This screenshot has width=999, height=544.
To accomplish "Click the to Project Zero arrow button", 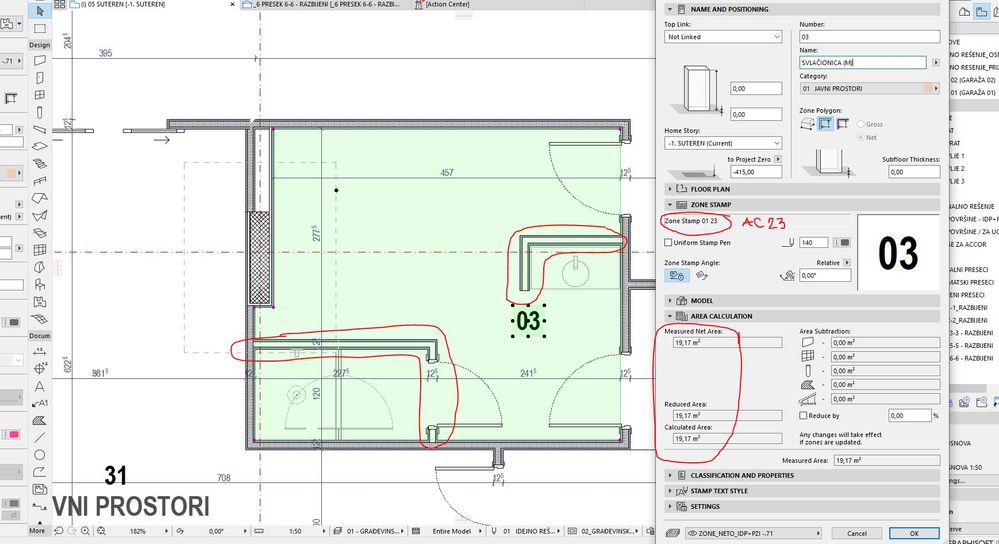I will pyautogui.click(x=778, y=159).
